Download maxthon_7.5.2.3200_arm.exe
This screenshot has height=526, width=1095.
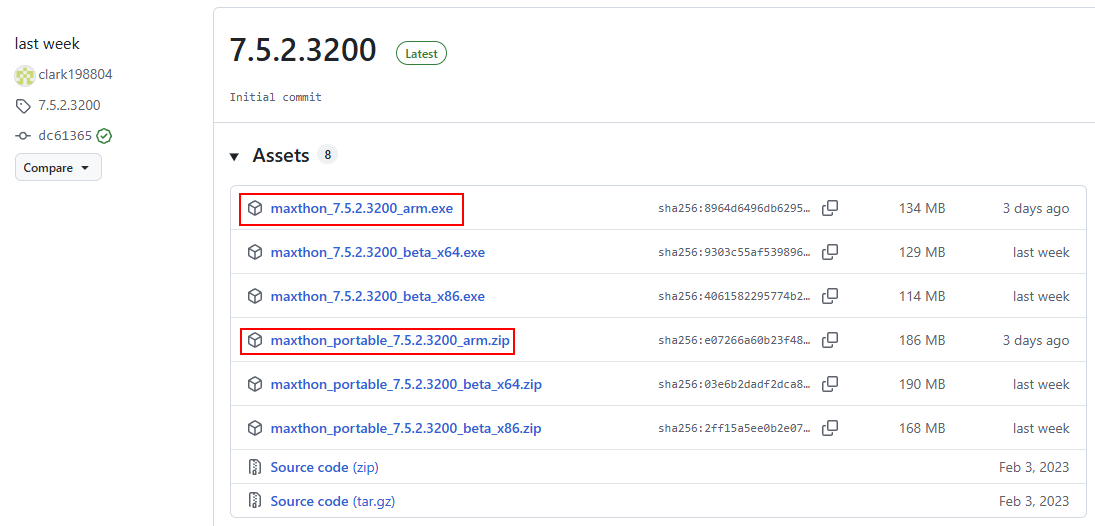pyautogui.click(x=361, y=209)
